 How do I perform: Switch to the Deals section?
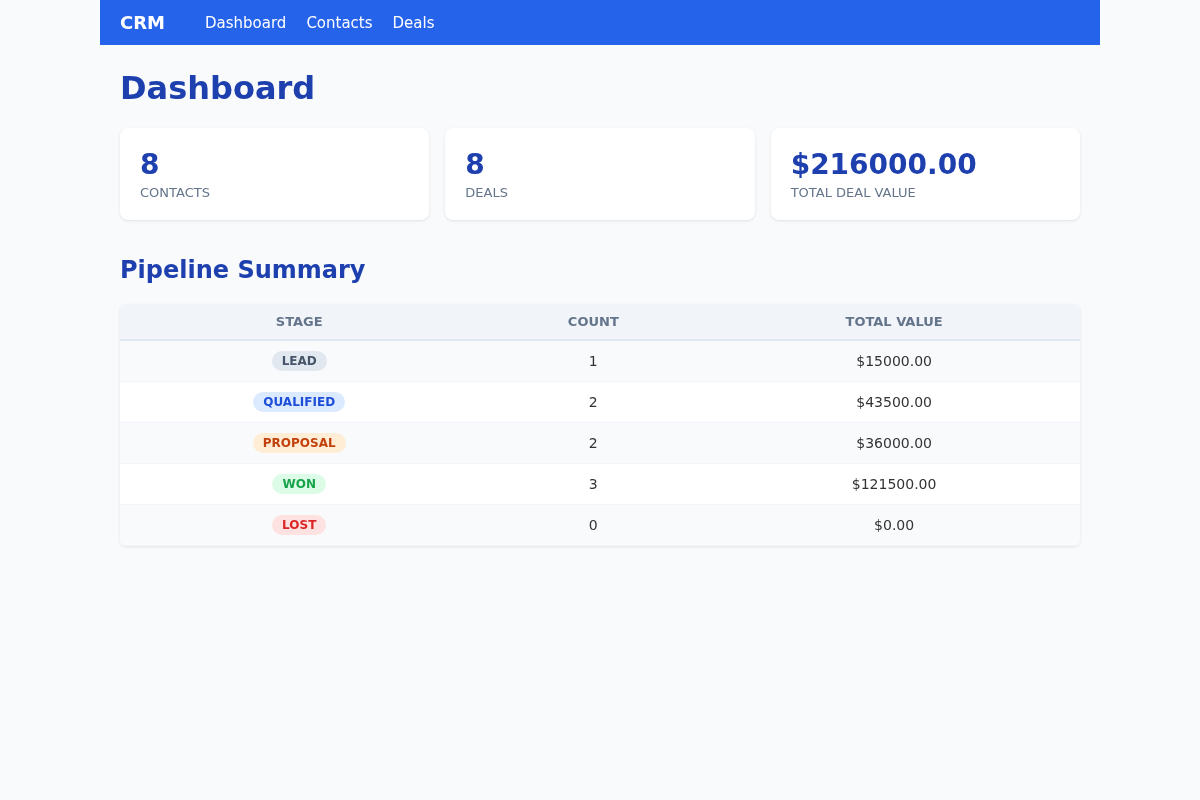coord(413,22)
